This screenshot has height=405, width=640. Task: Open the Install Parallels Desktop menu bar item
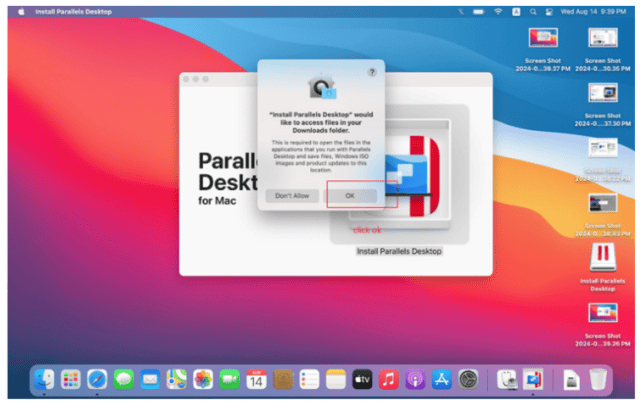(x=73, y=12)
